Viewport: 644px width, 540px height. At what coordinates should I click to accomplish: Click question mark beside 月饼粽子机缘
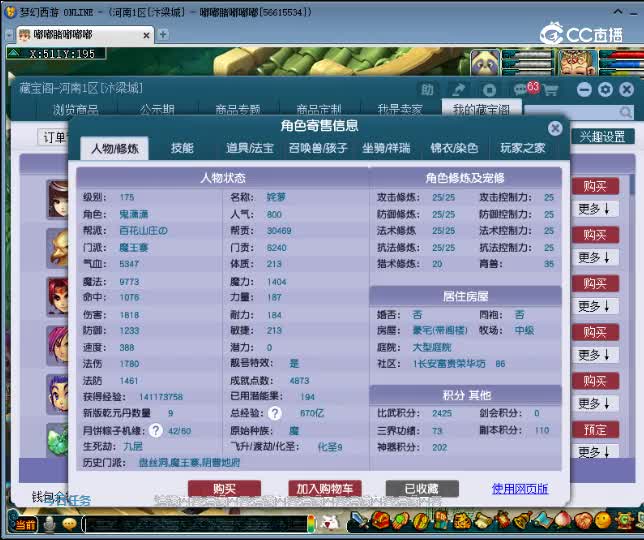(x=155, y=430)
